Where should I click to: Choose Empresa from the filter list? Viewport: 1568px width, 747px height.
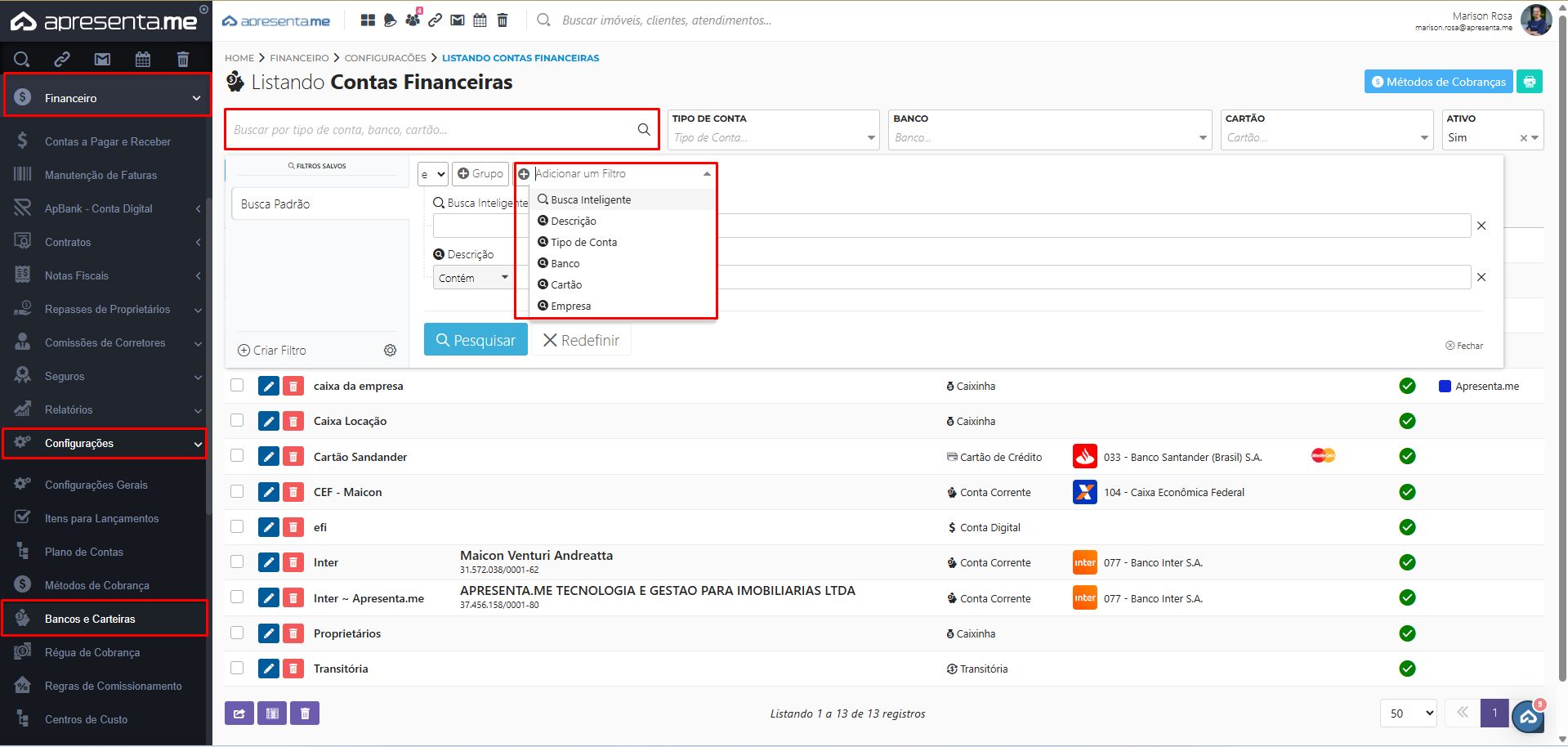[x=570, y=306]
